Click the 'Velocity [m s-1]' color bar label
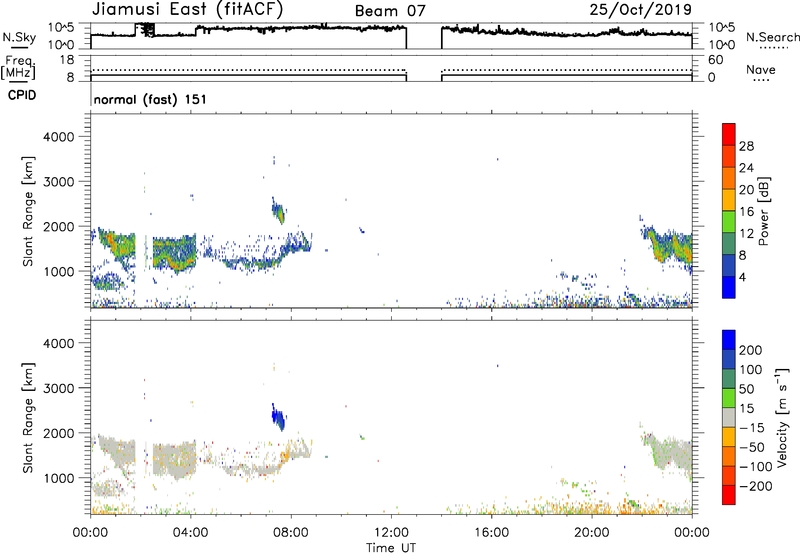Image resolution: width=800 pixels, height=554 pixels. (x=781, y=417)
